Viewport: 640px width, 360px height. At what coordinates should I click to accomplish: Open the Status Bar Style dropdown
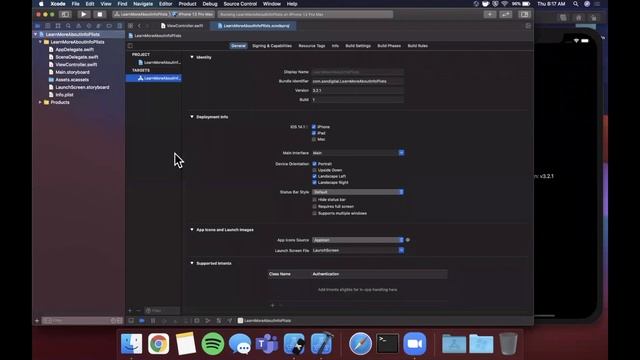[358, 192]
